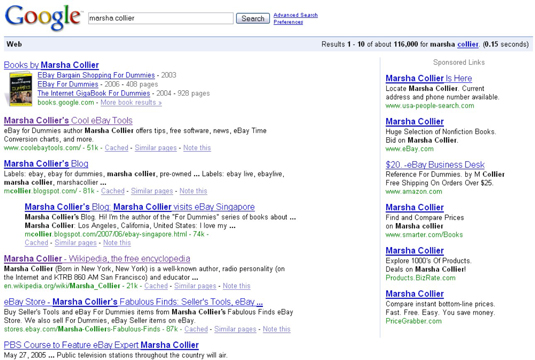Open 'Marsha Collier's Blog' result
Screen dimensions: 535x360
(46, 163)
